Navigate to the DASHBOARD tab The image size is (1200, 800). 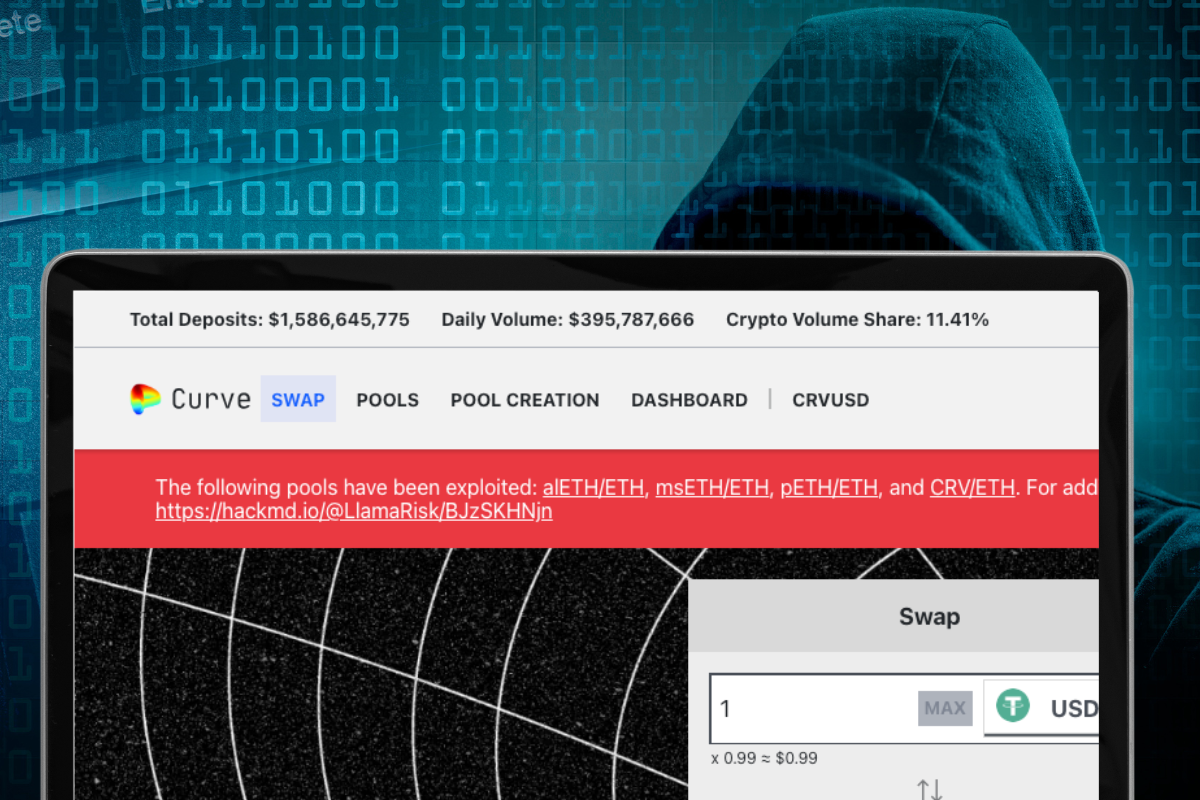(x=689, y=399)
